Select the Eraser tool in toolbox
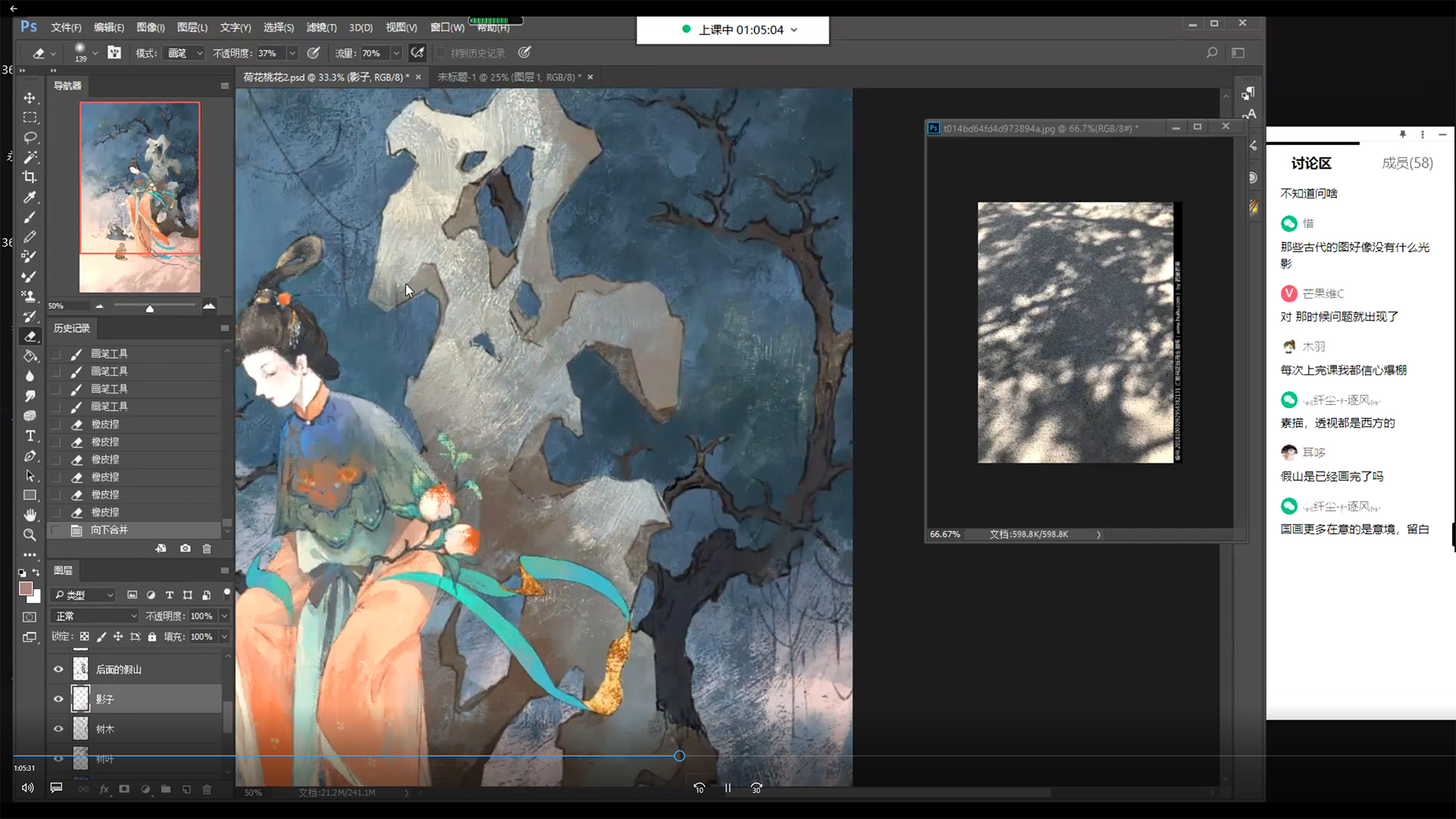The height and width of the screenshot is (819, 1456). (30, 336)
